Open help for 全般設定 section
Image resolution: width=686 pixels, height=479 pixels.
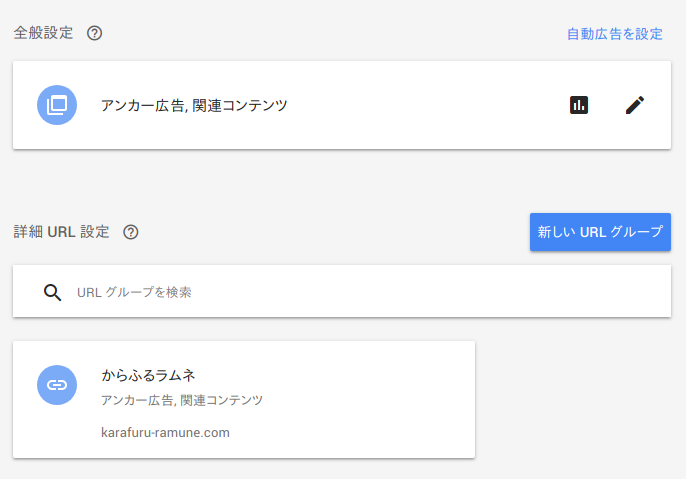[94, 33]
